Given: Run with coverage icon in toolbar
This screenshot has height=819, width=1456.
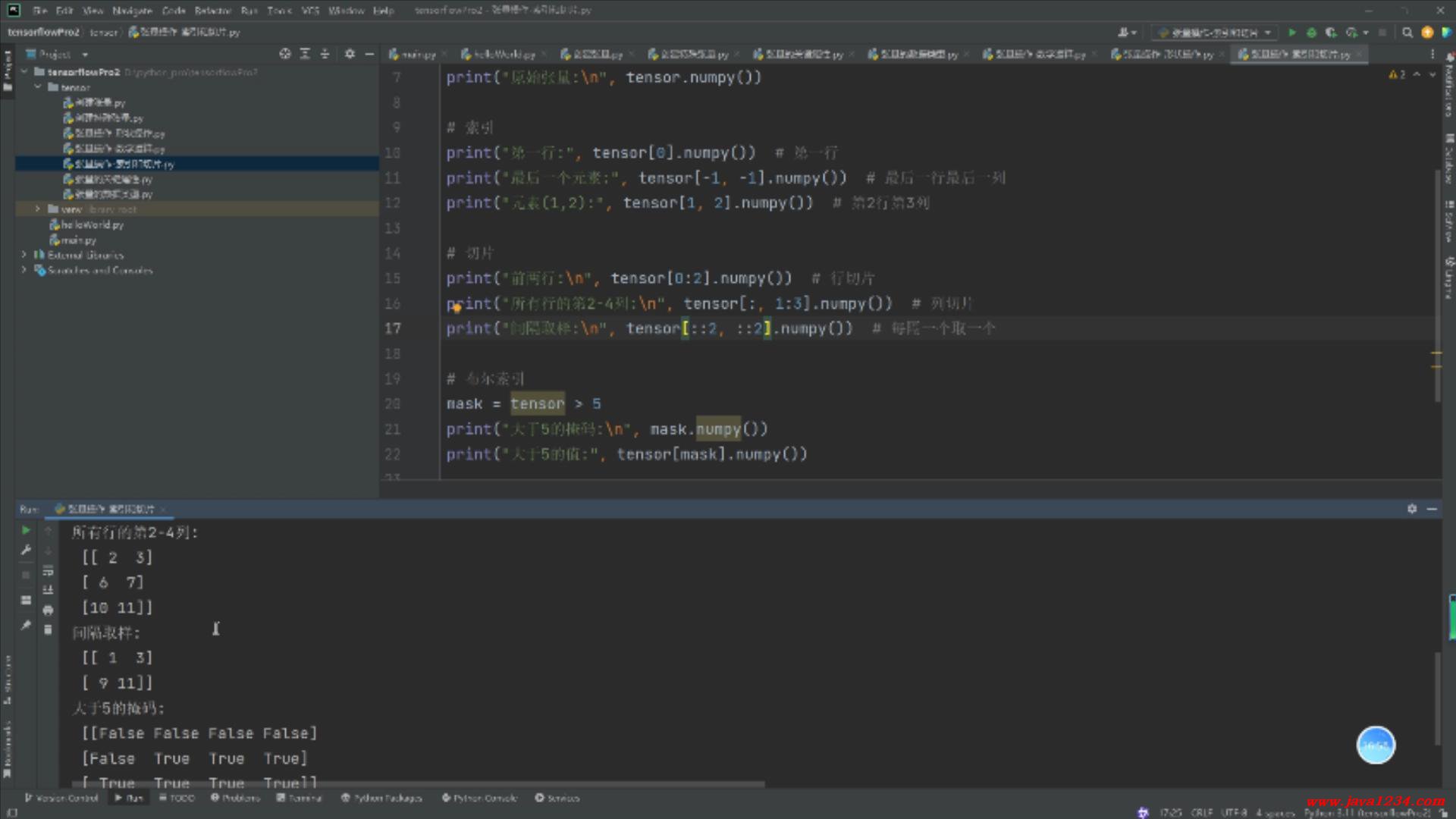Looking at the screenshot, I should [x=1331, y=33].
